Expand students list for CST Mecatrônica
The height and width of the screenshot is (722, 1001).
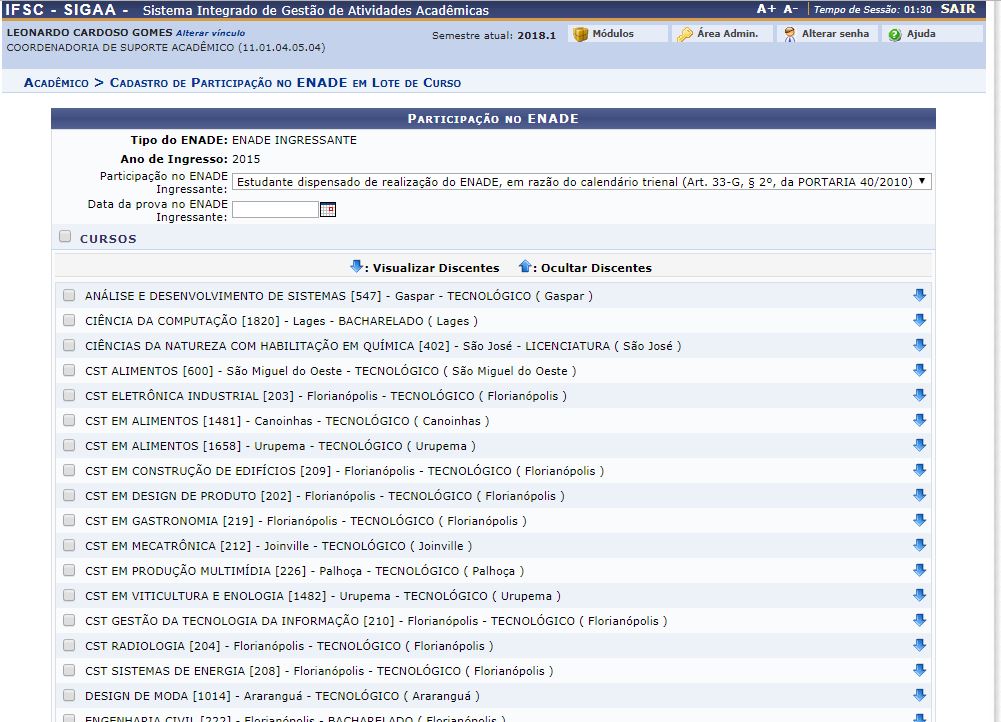point(919,546)
